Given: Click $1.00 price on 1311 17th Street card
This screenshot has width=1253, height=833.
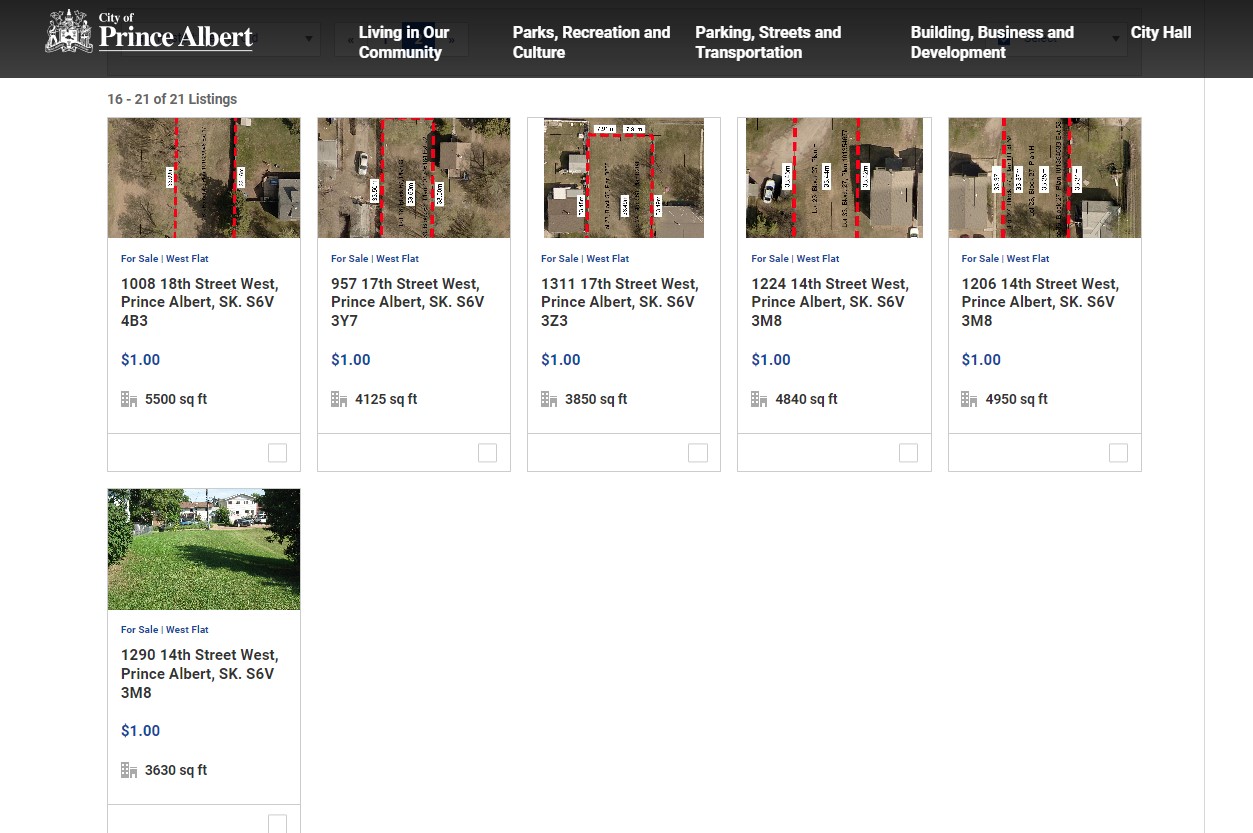Looking at the screenshot, I should [x=560, y=360].
